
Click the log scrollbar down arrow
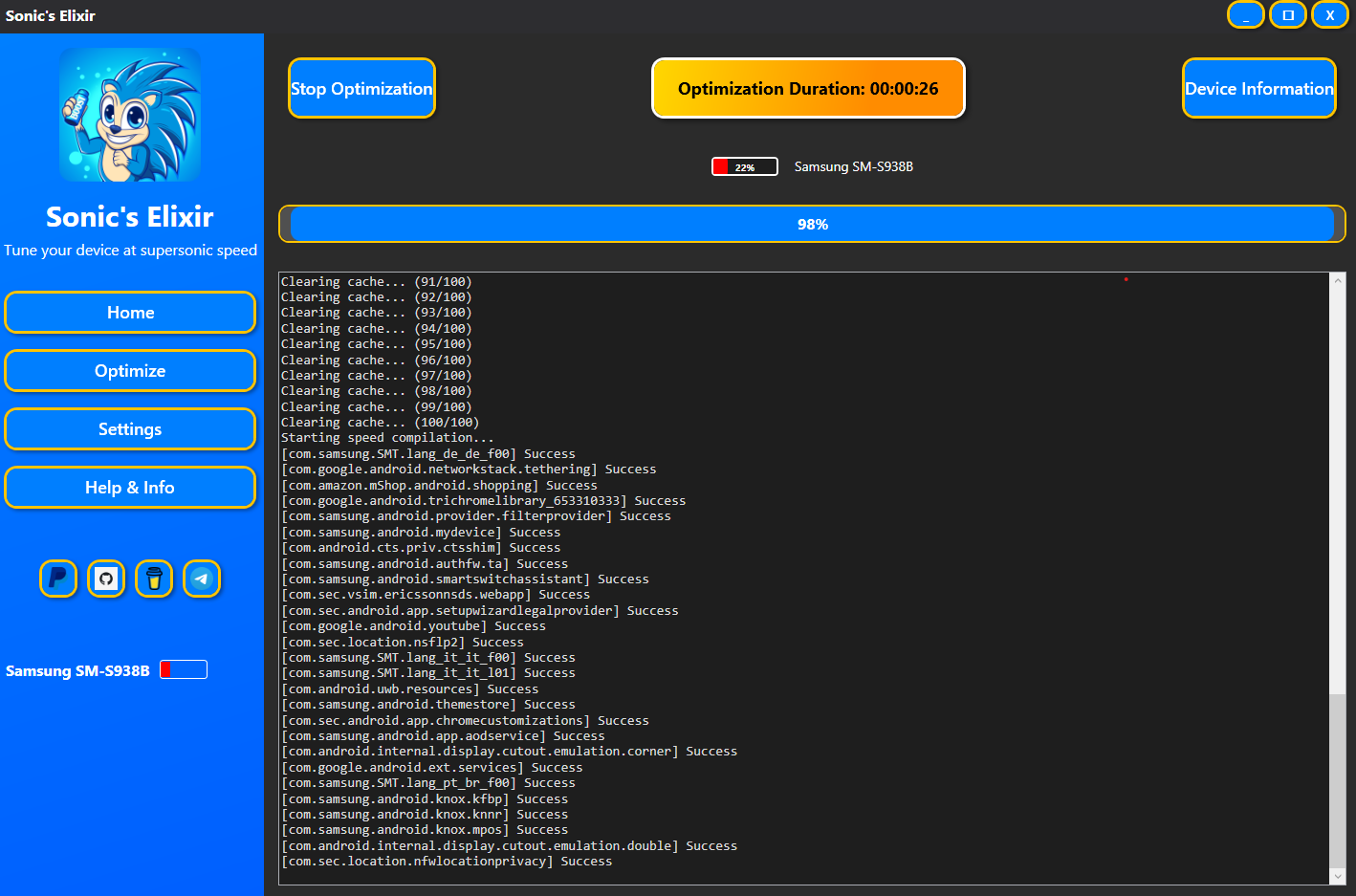1337,876
